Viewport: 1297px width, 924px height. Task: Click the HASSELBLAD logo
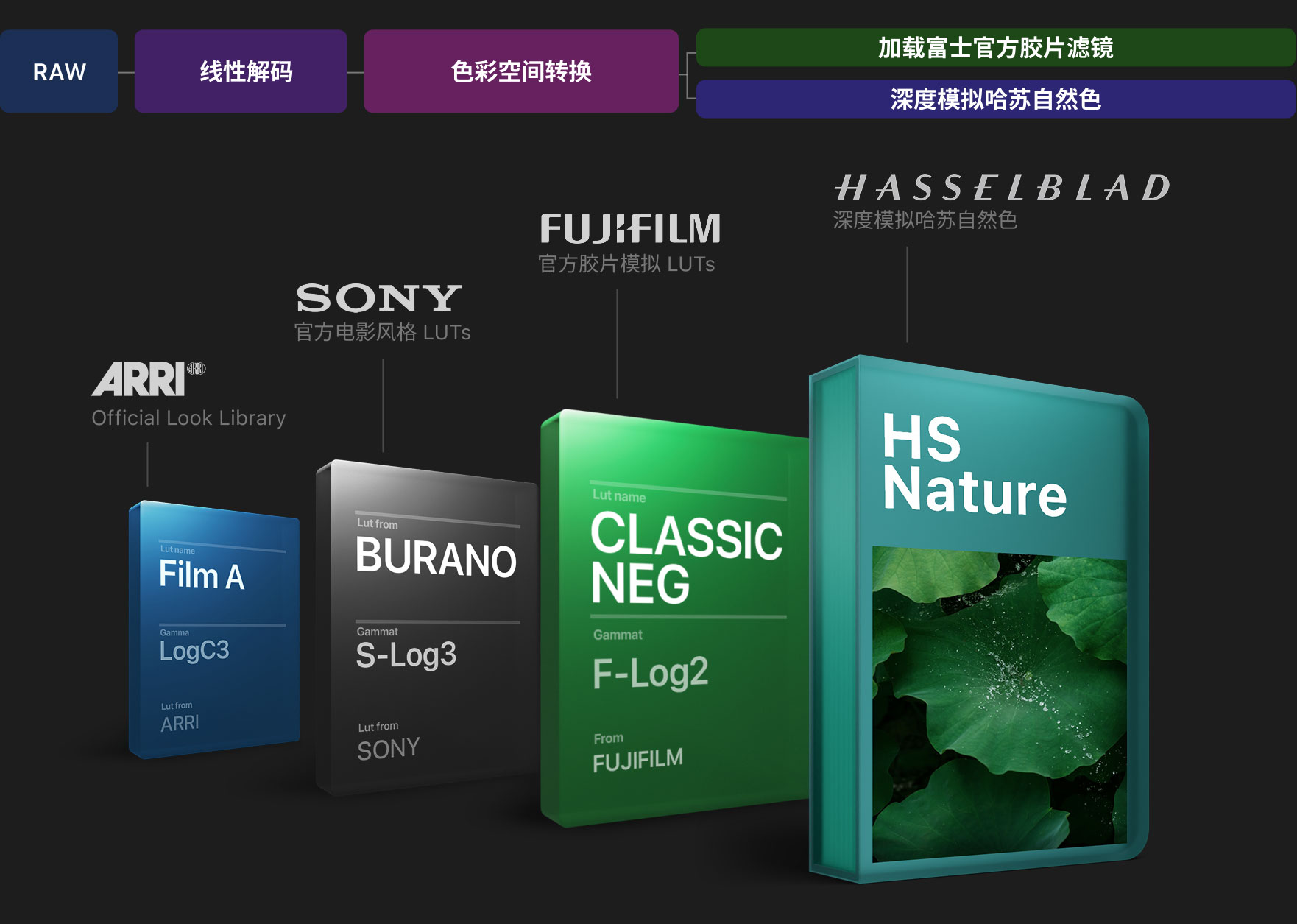1002,188
